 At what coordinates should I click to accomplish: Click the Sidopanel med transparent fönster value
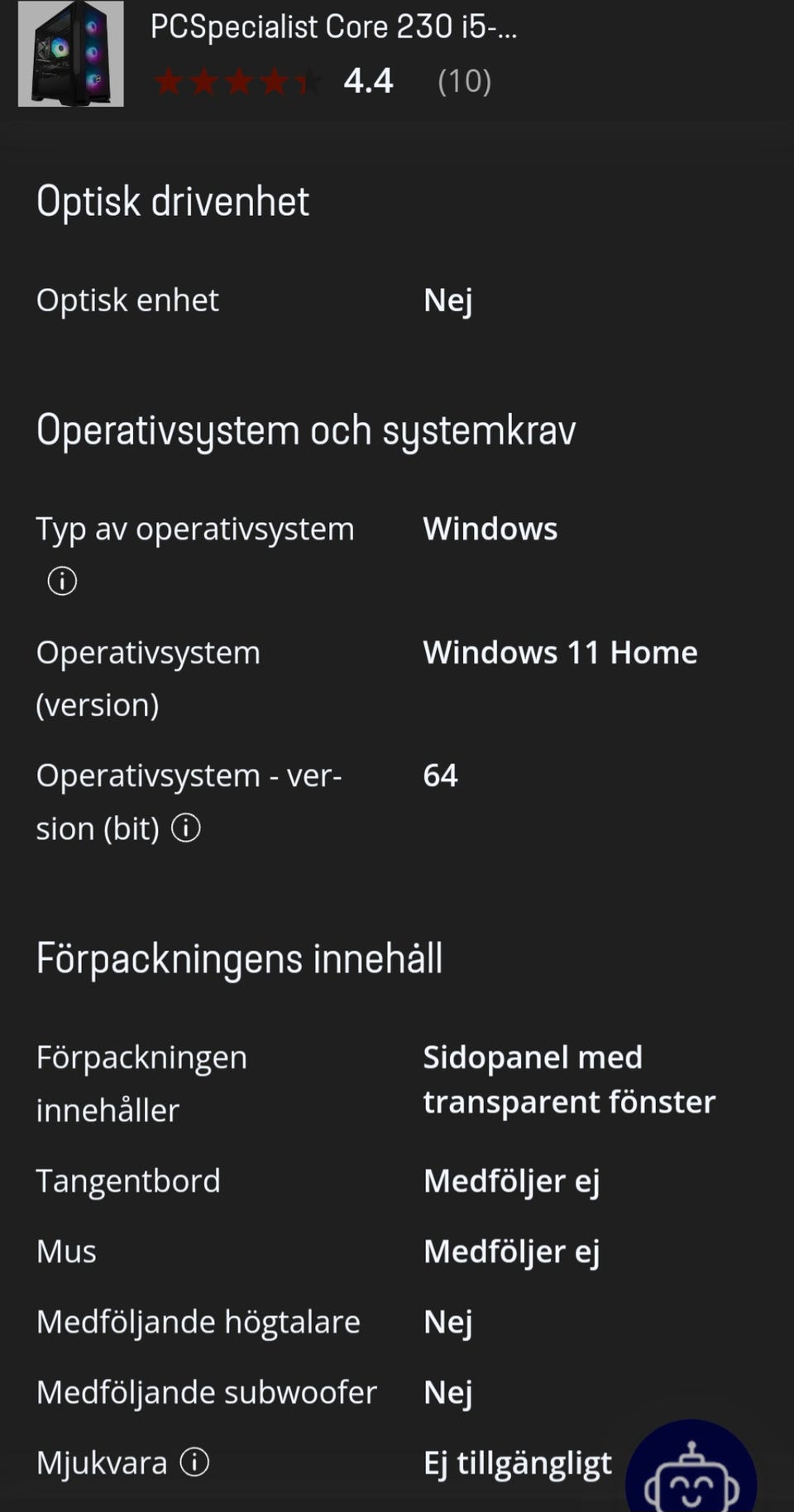pyautogui.click(x=569, y=1079)
